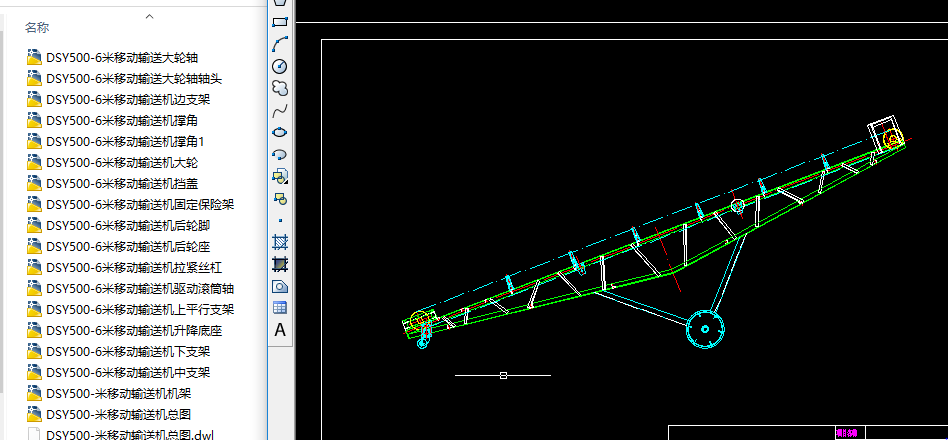Image resolution: width=948 pixels, height=440 pixels.
Task: Insert a table with Table tool
Action: 280,308
